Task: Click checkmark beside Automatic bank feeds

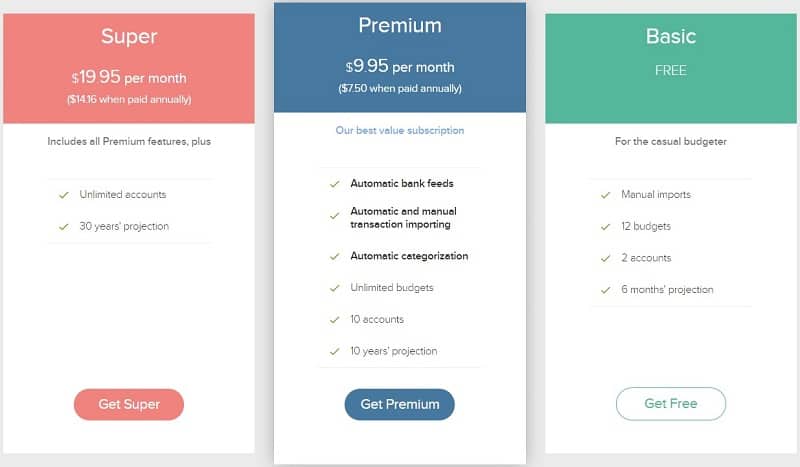Action: tap(334, 184)
